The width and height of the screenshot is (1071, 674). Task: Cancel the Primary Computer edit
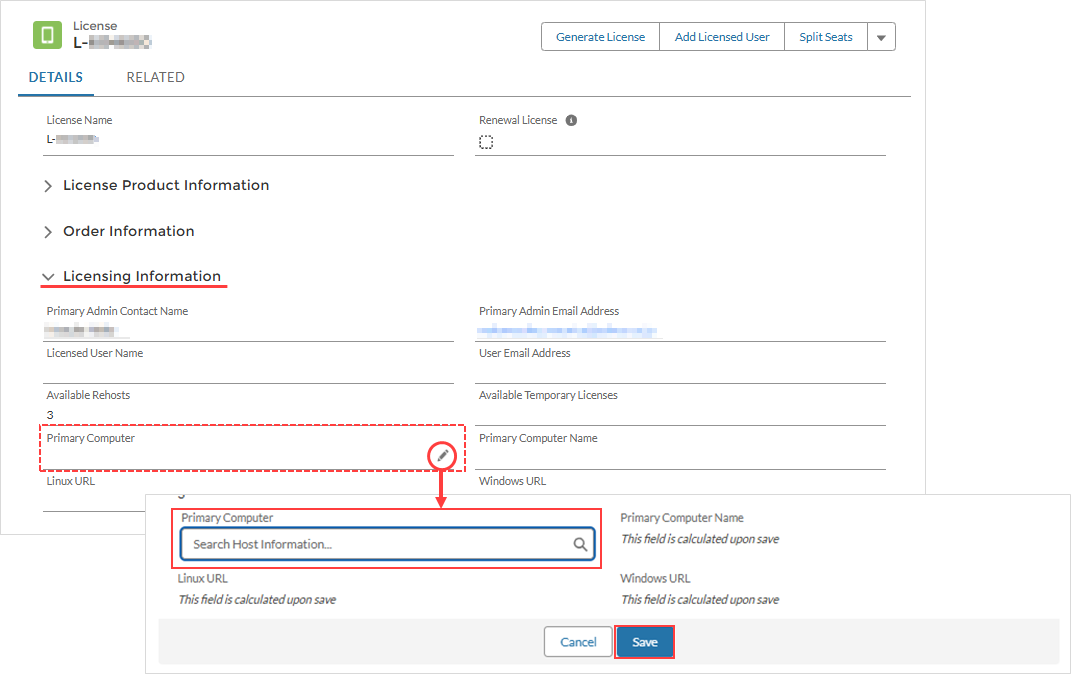(x=578, y=642)
